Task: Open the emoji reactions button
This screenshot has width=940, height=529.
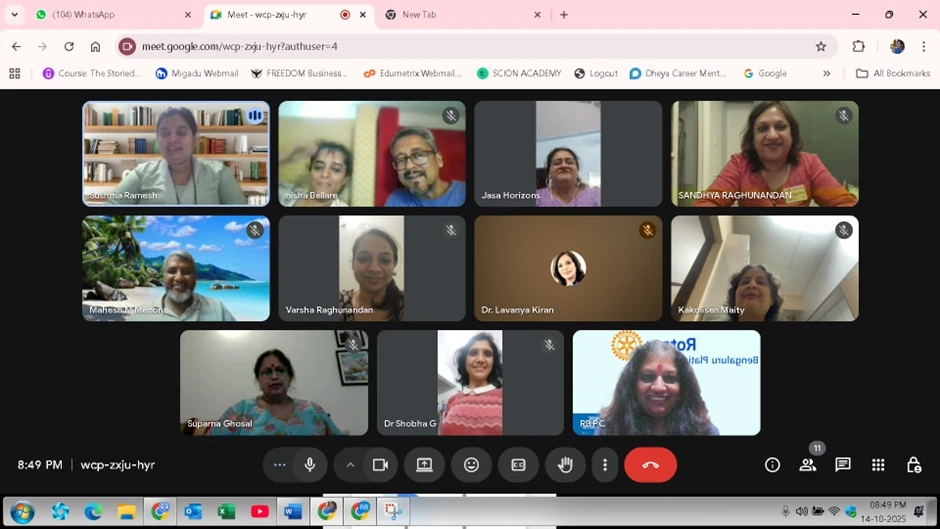Action: [x=471, y=465]
